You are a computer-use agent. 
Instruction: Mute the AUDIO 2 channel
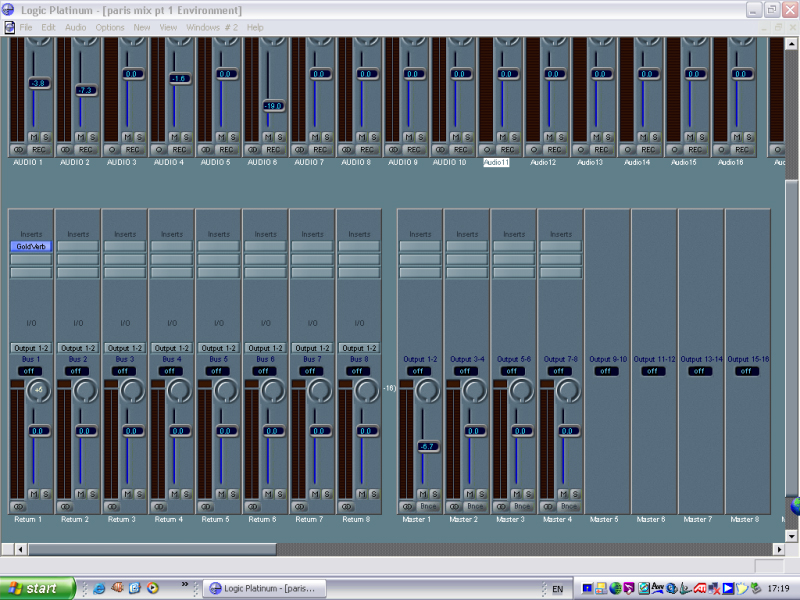point(80,137)
